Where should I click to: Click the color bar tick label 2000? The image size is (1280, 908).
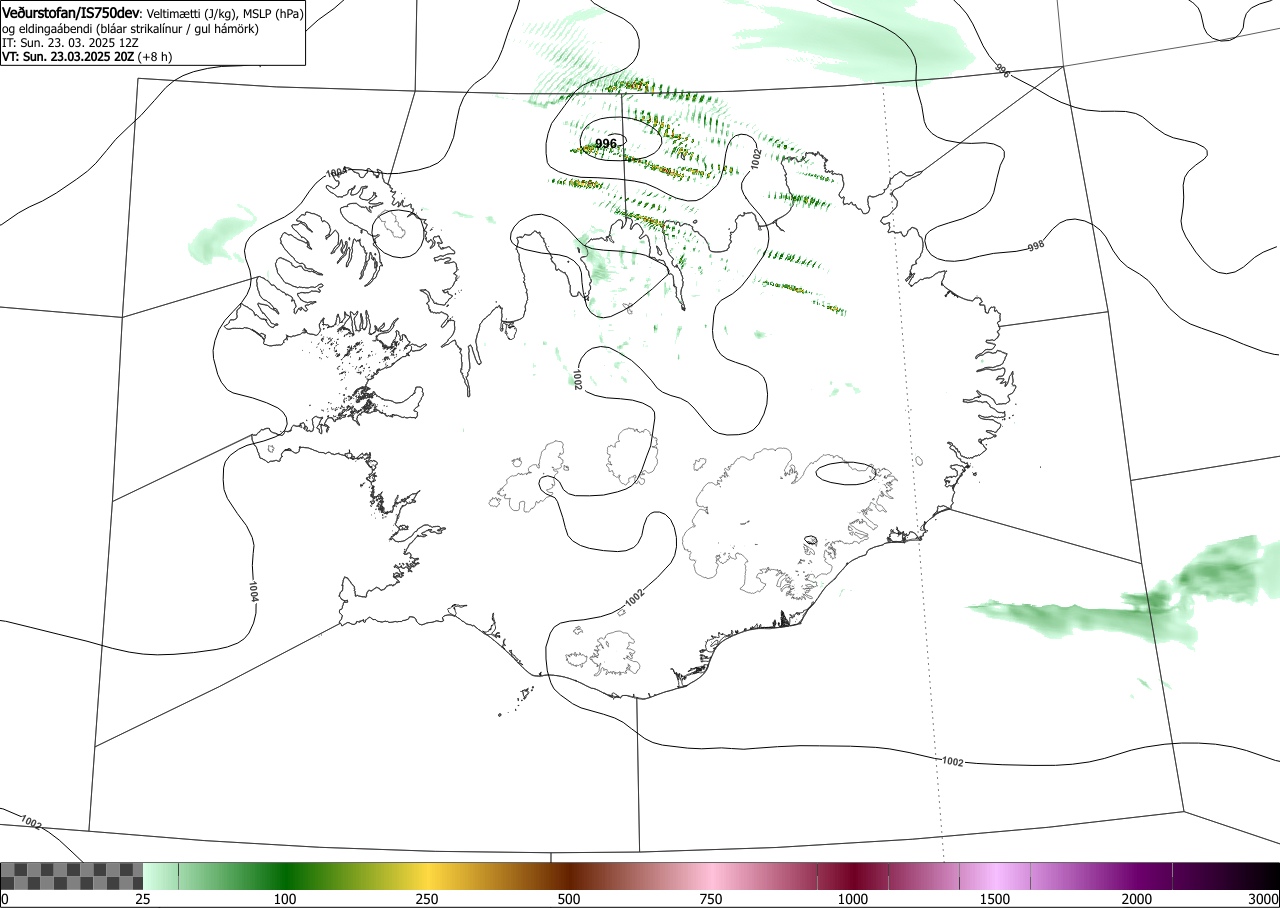coord(1137,899)
